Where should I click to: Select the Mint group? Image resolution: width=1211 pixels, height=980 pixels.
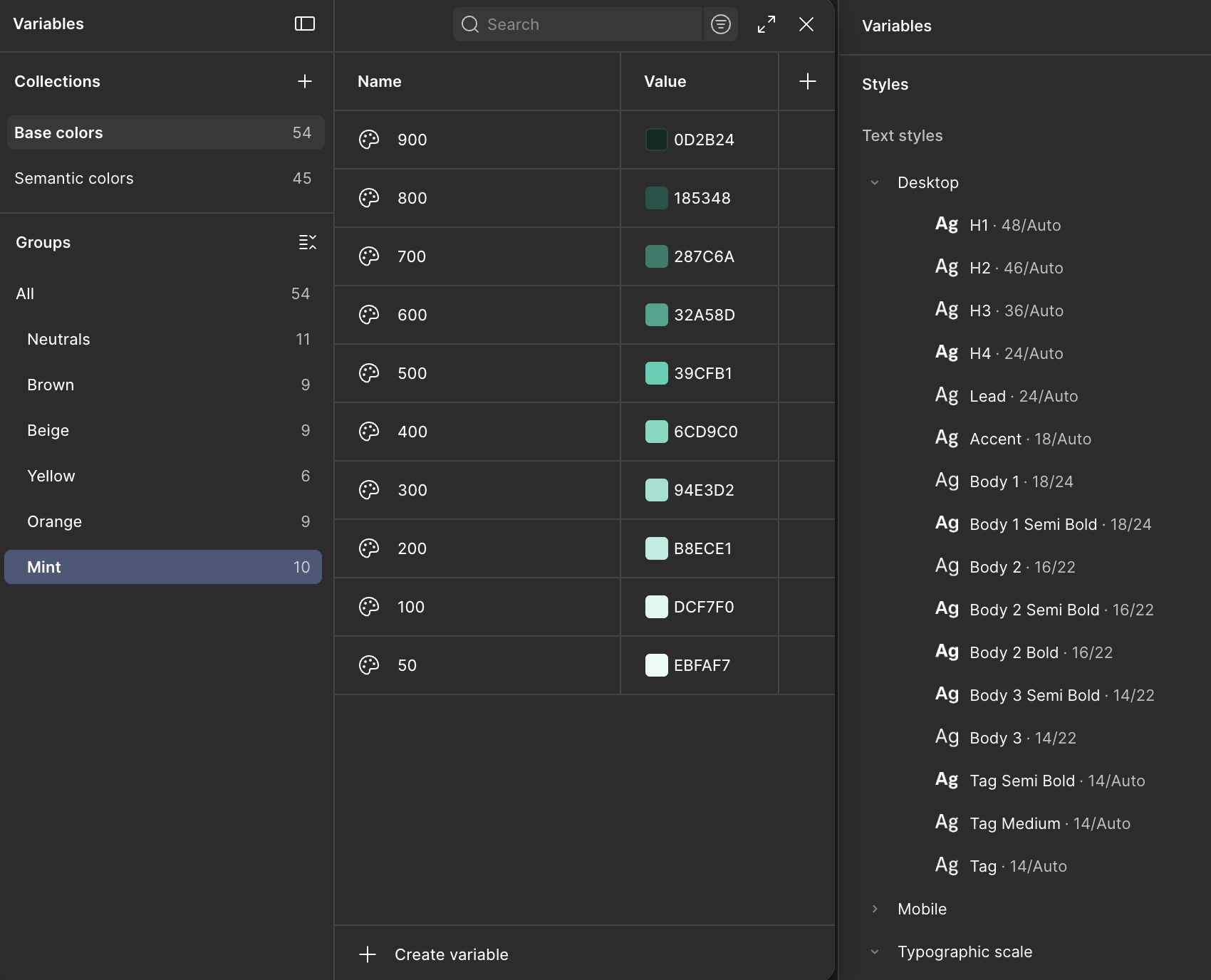pyautogui.click(x=163, y=567)
